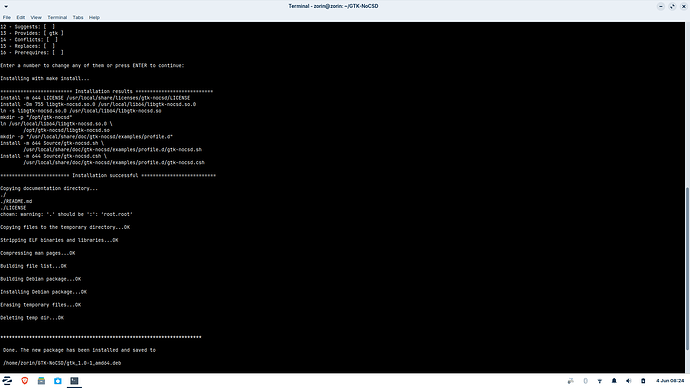Open the file manager taskbar icon

(41, 381)
